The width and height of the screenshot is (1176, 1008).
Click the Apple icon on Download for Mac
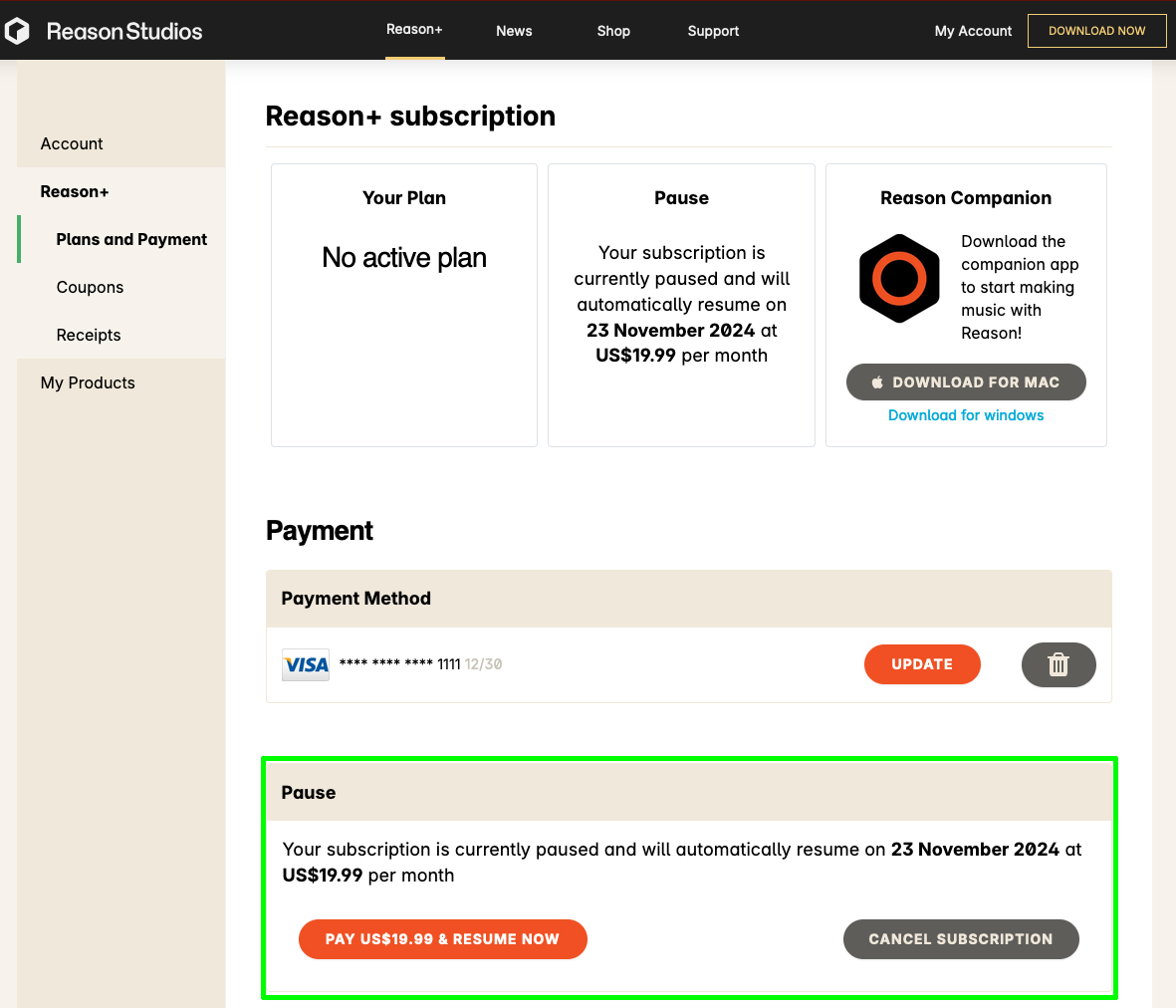(x=876, y=382)
